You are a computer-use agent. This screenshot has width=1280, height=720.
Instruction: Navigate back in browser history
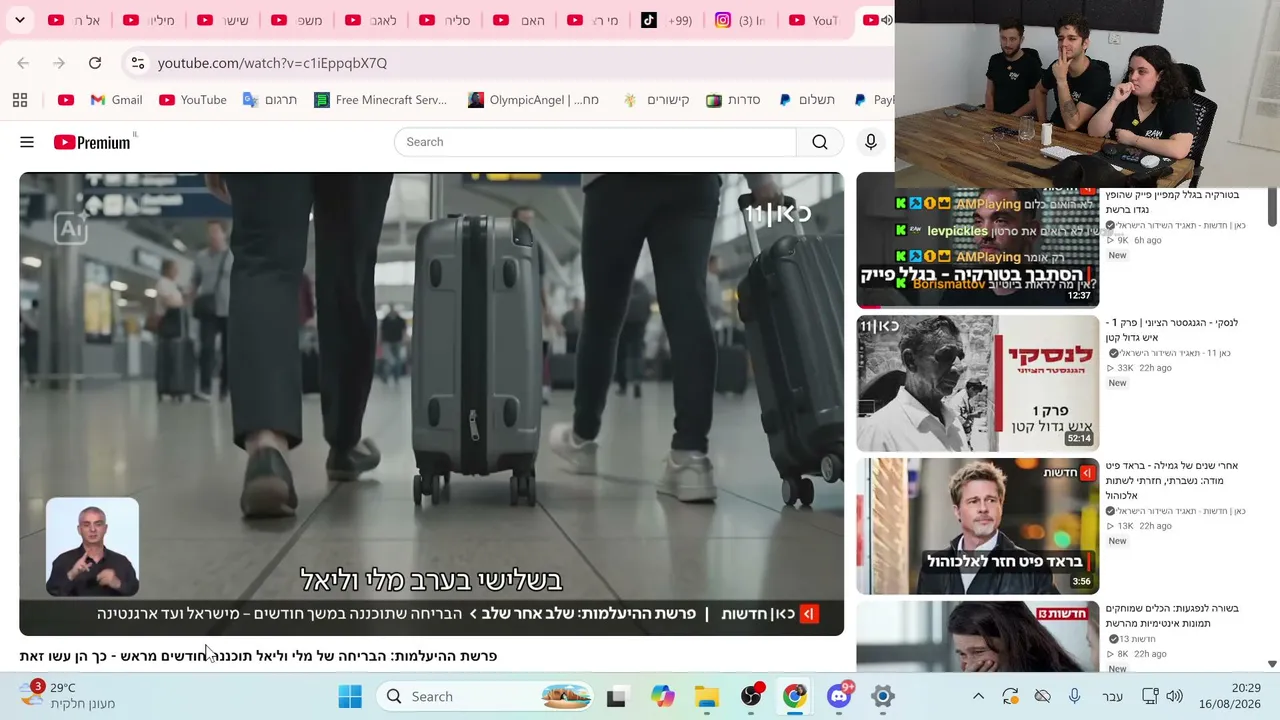(23, 63)
